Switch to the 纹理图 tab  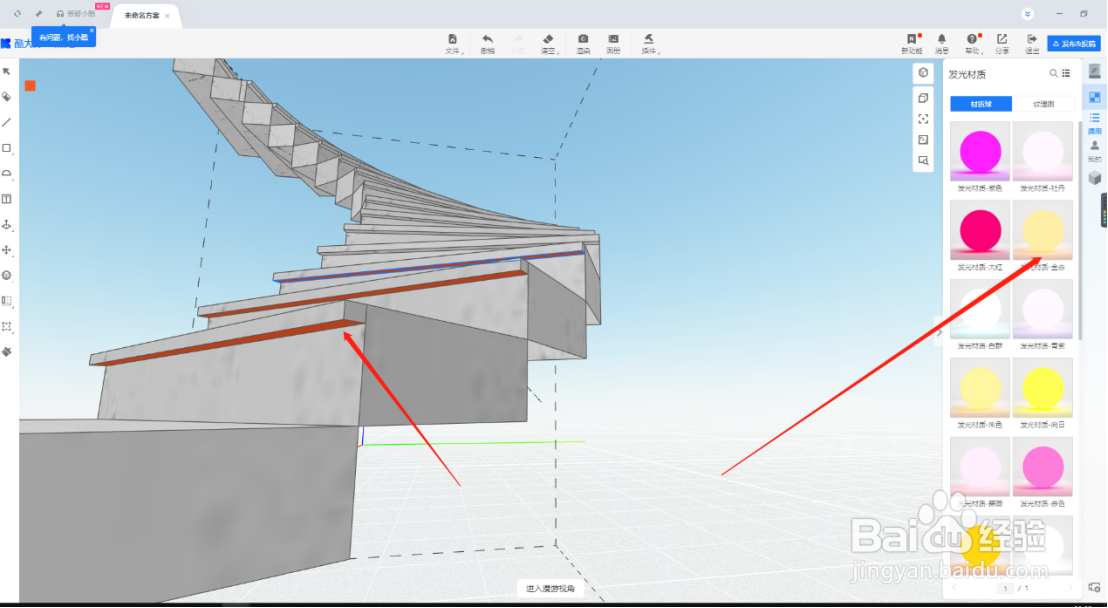click(1044, 104)
